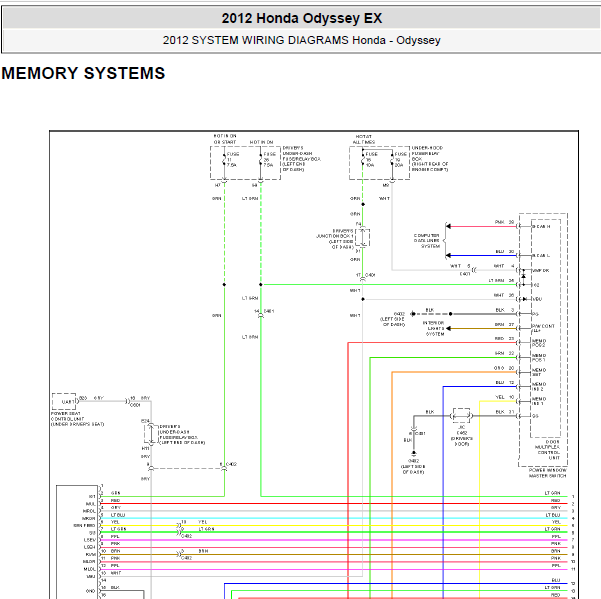Click the "E24" terminal label
The height and width of the screenshot is (599, 601).
145,421
